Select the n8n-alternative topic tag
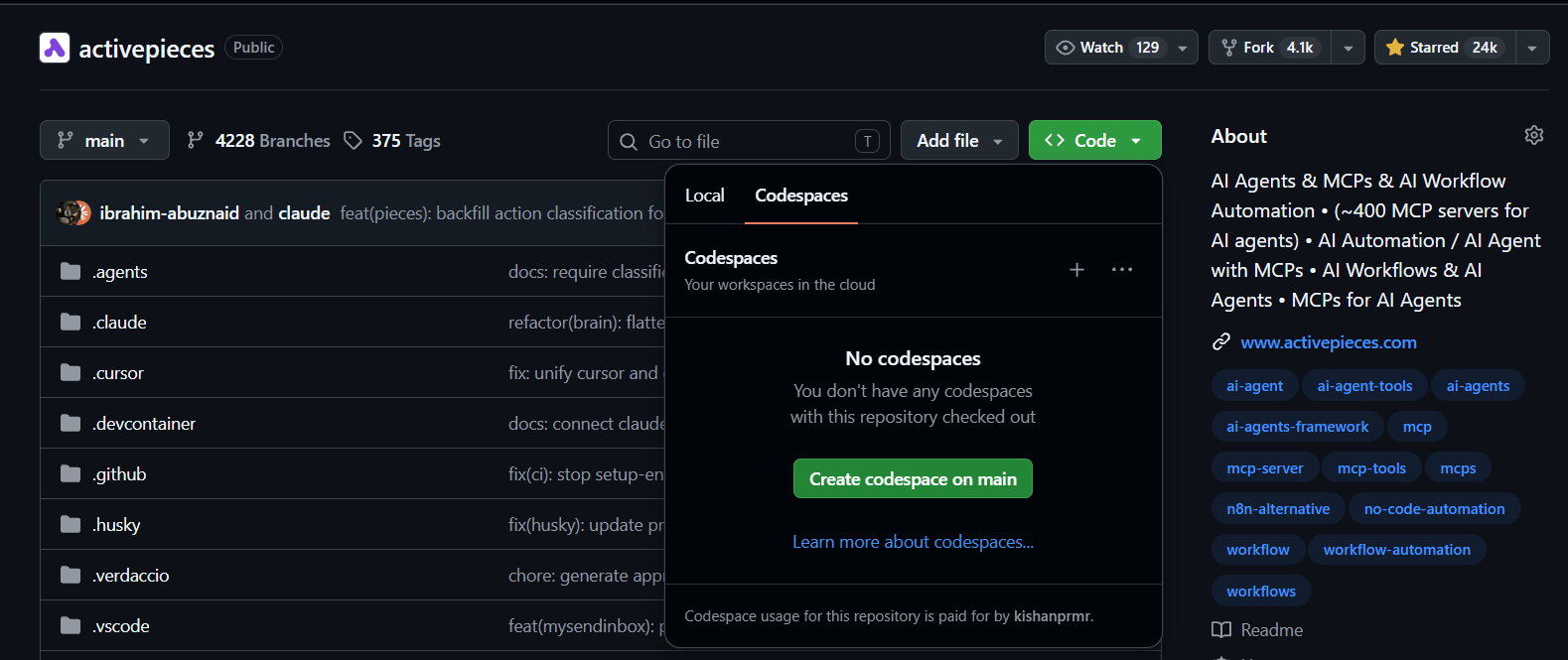This screenshot has width=1568, height=660. pos(1278,509)
